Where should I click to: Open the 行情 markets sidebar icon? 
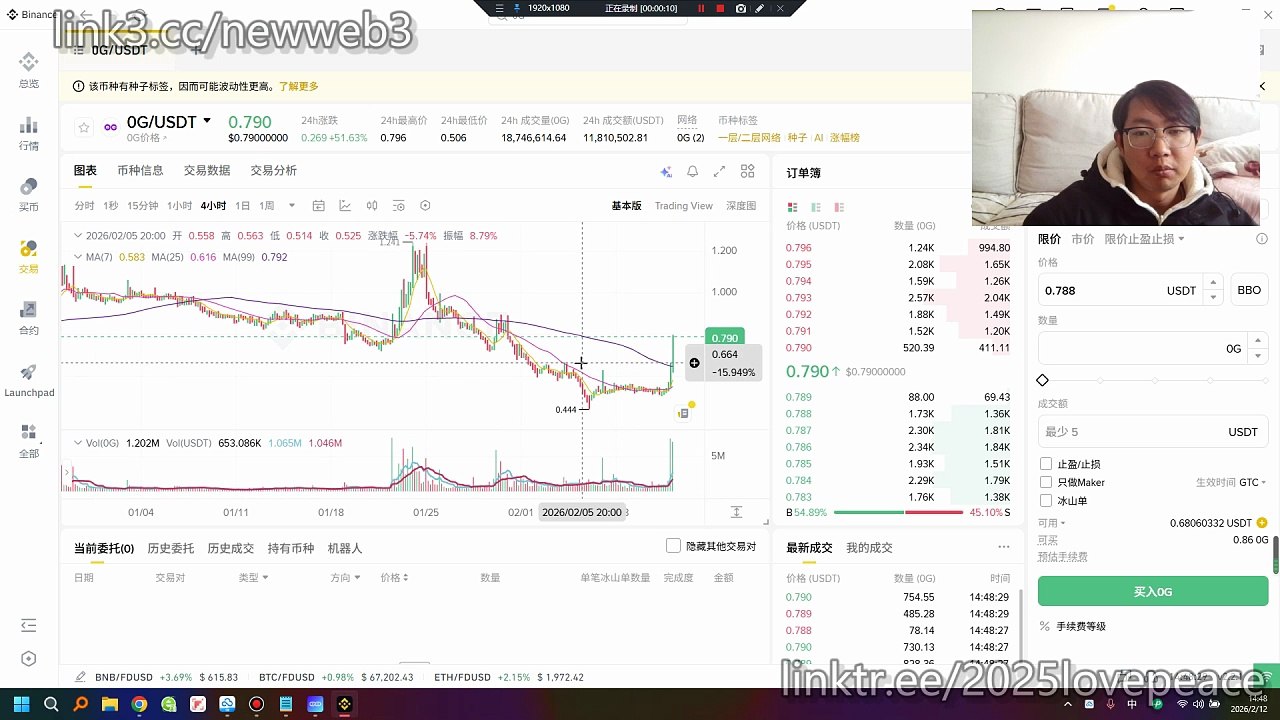[29, 125]
